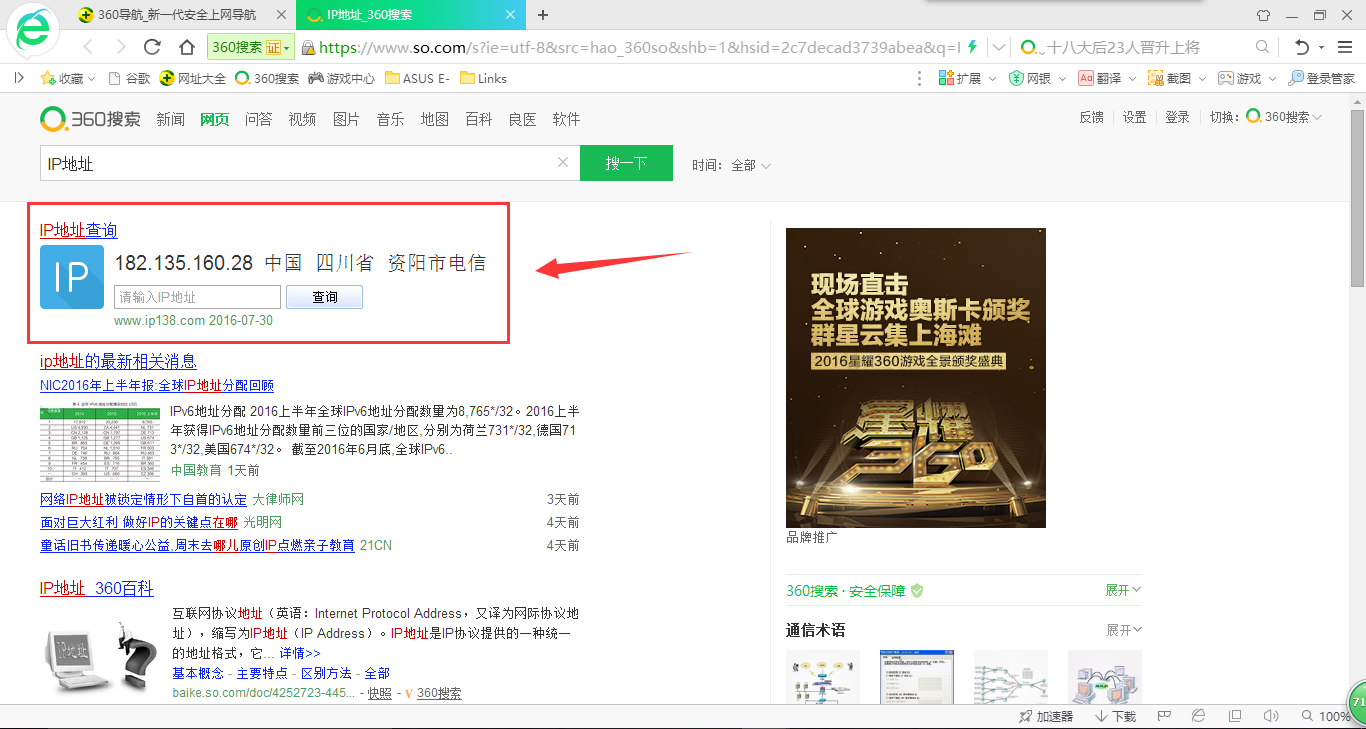
Task: Select the 地图 search category
Action: [435, 119]
